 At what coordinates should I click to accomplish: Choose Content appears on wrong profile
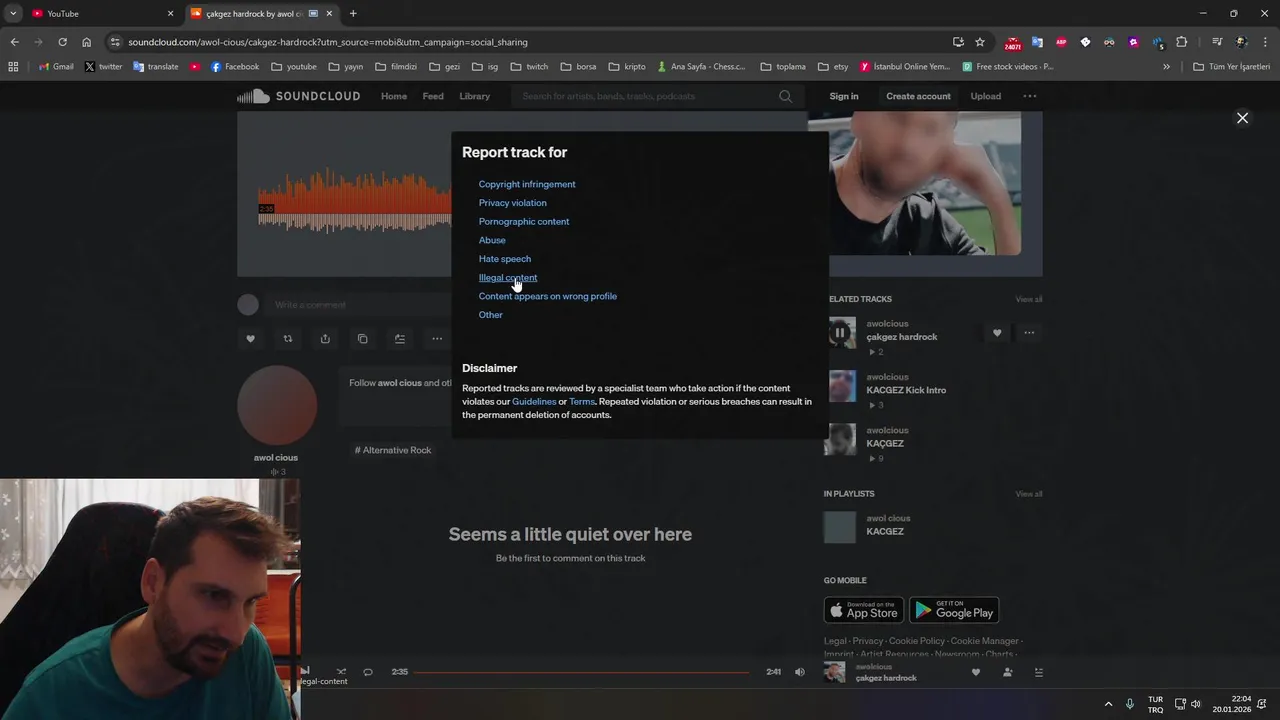(547, 296)
